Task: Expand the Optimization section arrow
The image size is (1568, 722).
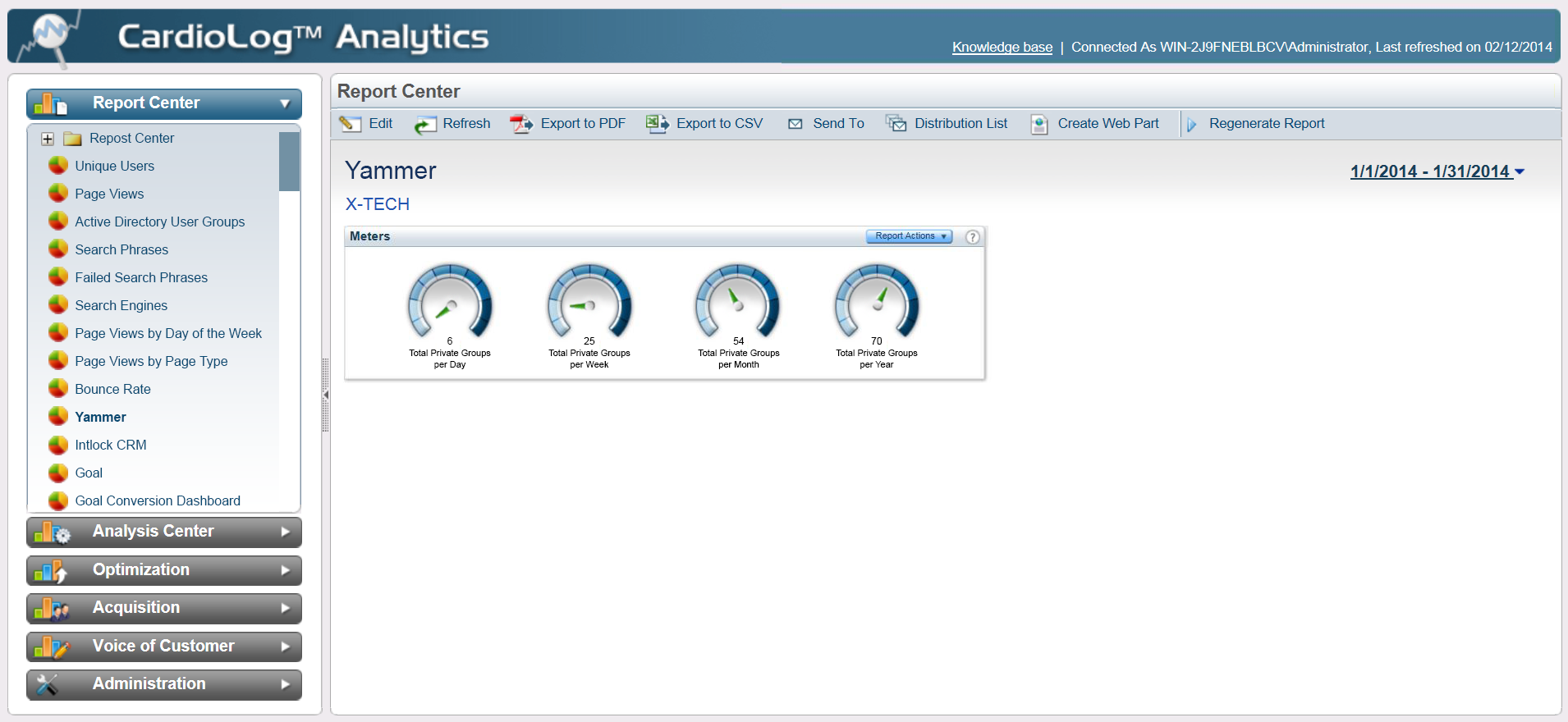Action: point(286,570)
